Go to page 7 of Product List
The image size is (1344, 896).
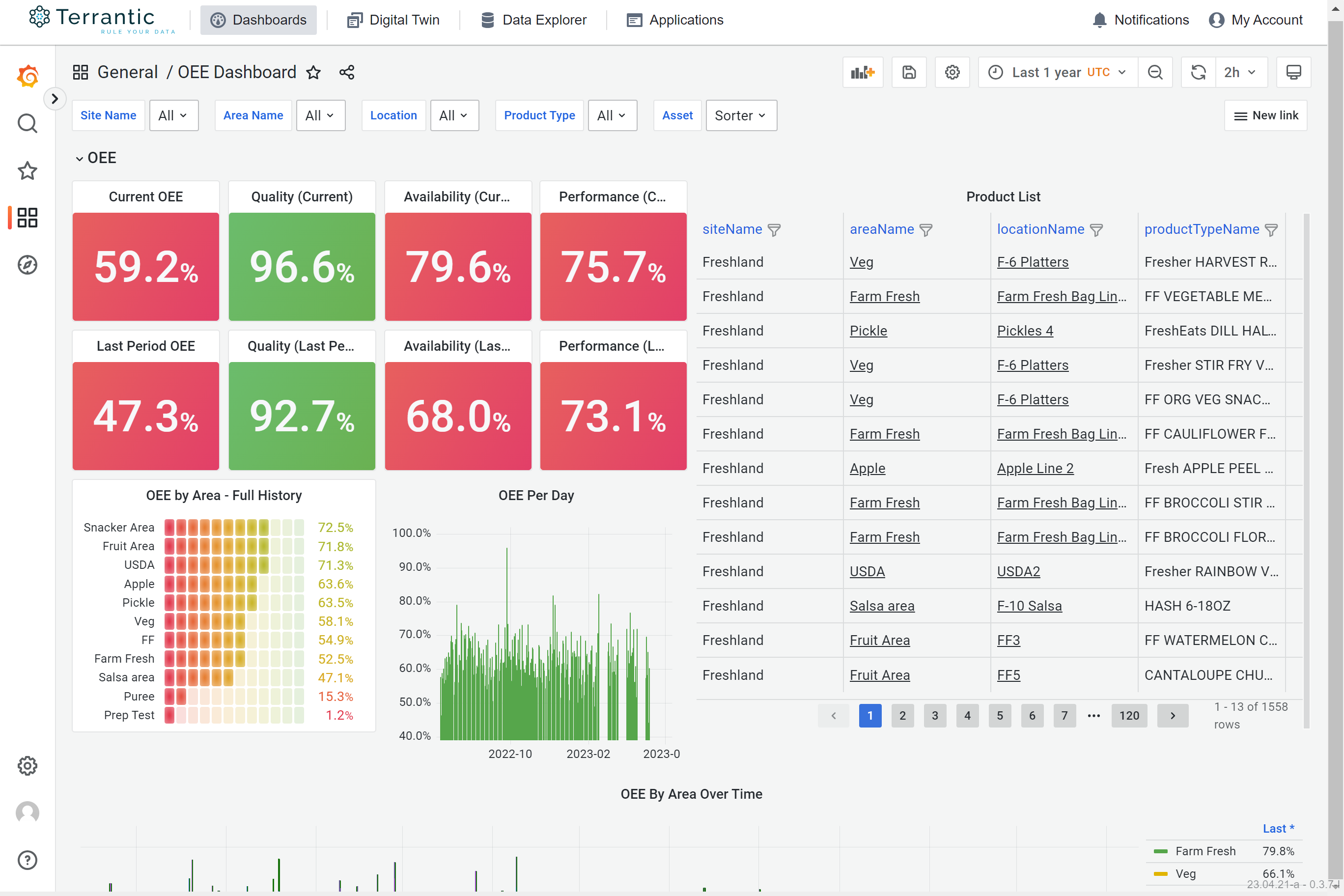[1064, 715]
